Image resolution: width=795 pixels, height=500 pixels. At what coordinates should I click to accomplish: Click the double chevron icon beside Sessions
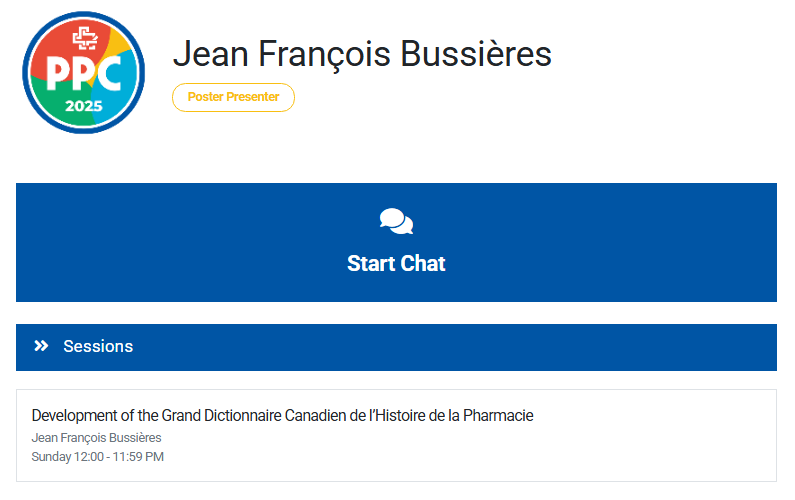[x=41, y=346]
